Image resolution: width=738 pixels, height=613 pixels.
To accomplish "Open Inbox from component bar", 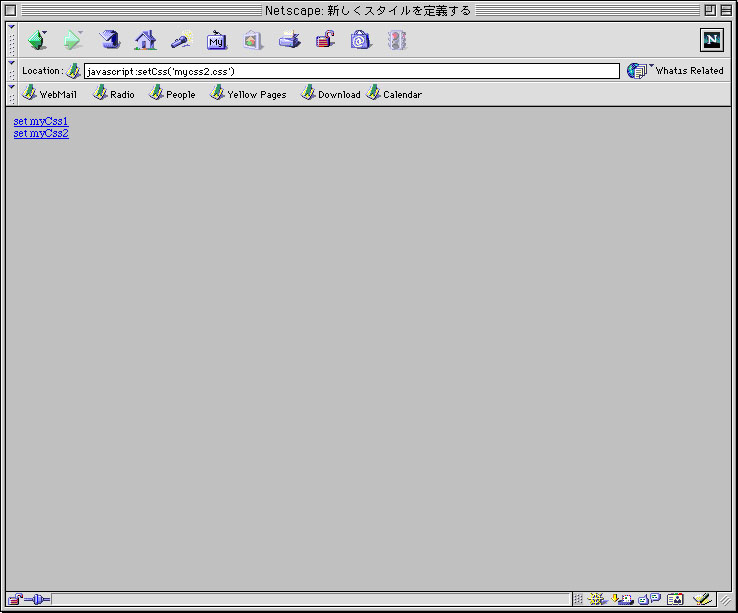I will coord(622,599).
